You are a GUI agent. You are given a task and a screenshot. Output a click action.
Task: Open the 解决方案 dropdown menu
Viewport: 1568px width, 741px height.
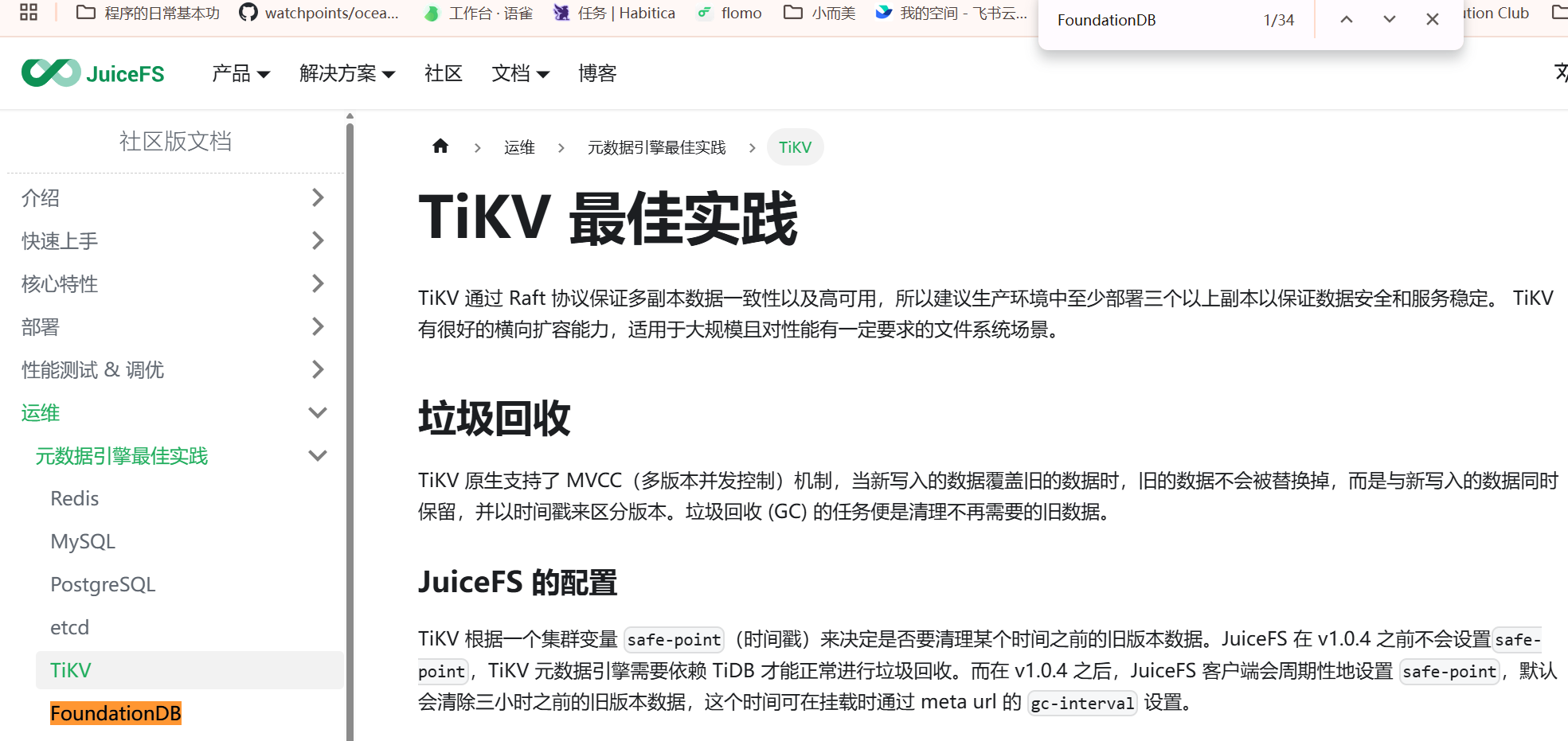(347, 73)
